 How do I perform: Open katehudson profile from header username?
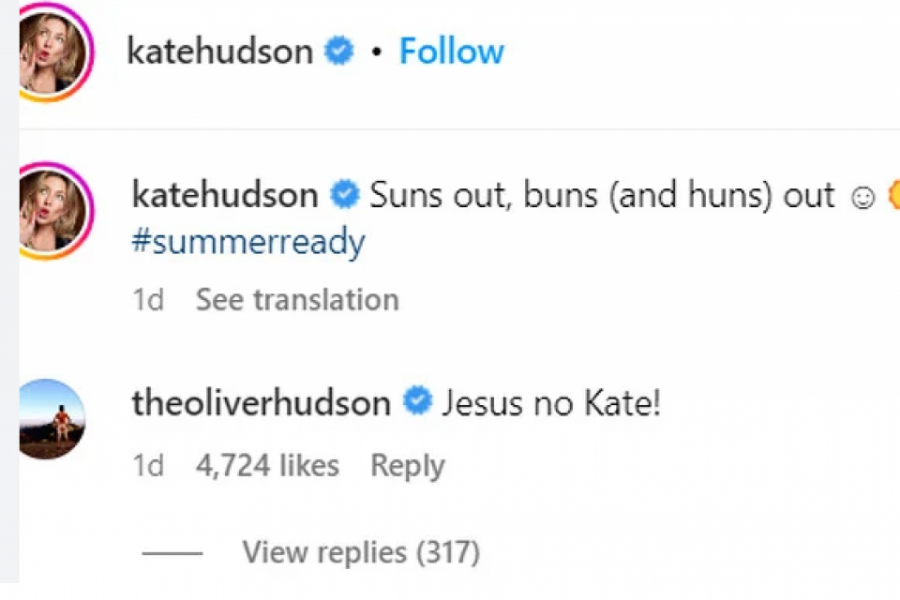[x=219, y=52]
